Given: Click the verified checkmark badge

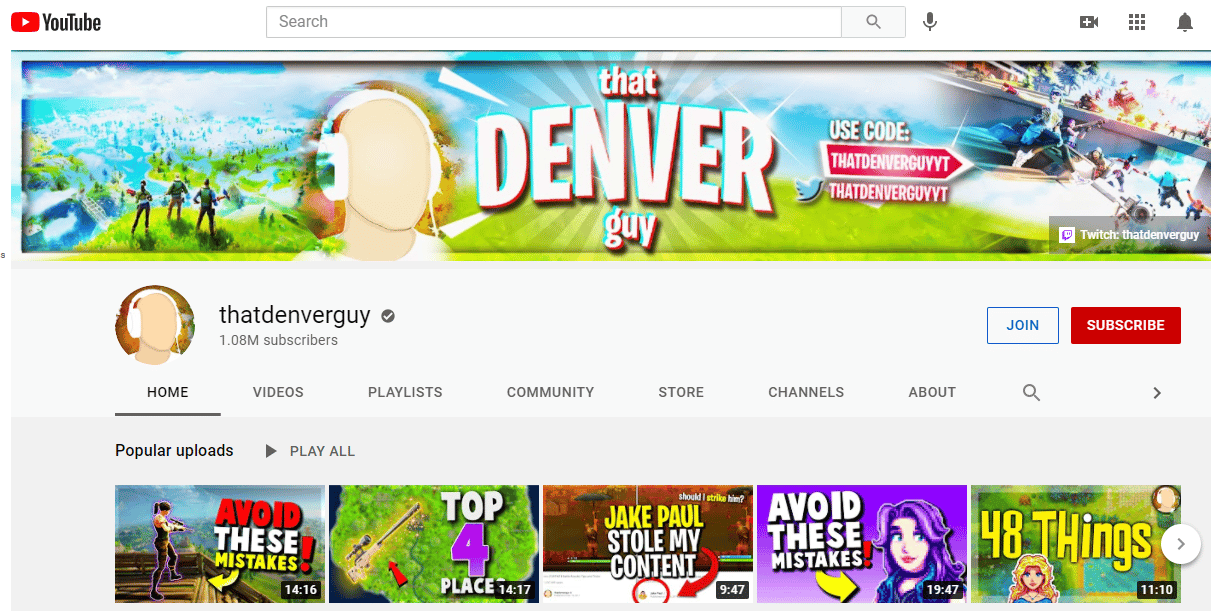Looking at the screenshot, I should tap(388, 316).
